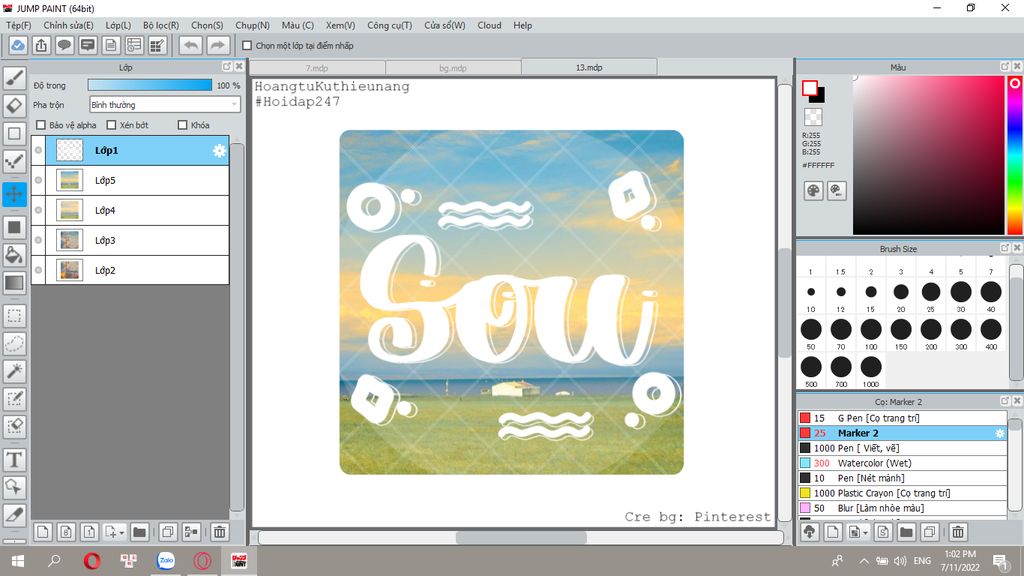
Task: Toggle visibility of layer Lớp3
Action: (39, 240)
